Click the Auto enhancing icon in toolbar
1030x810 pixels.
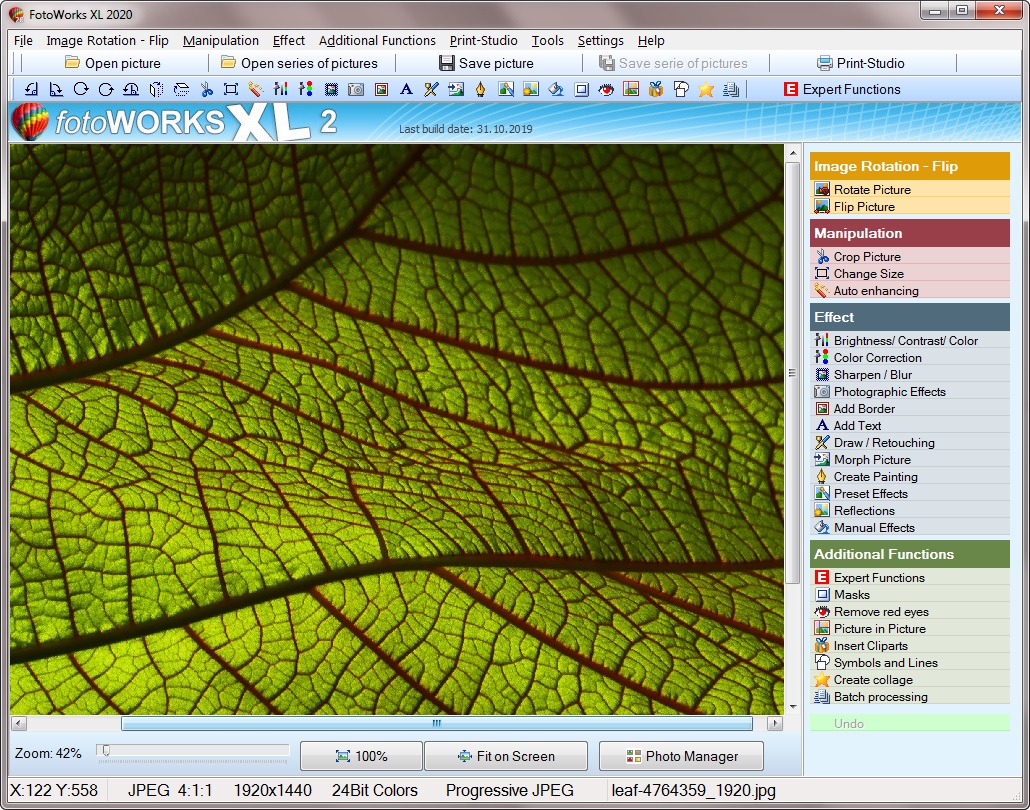pyautogui.click(x=256, y=89)
